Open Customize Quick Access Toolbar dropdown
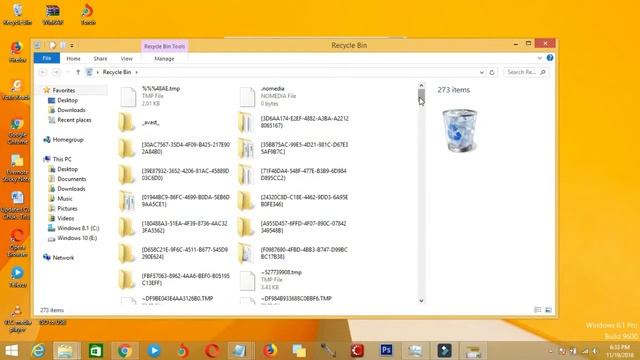This screenshot has height=360, width=640. [x=72, y=45]
